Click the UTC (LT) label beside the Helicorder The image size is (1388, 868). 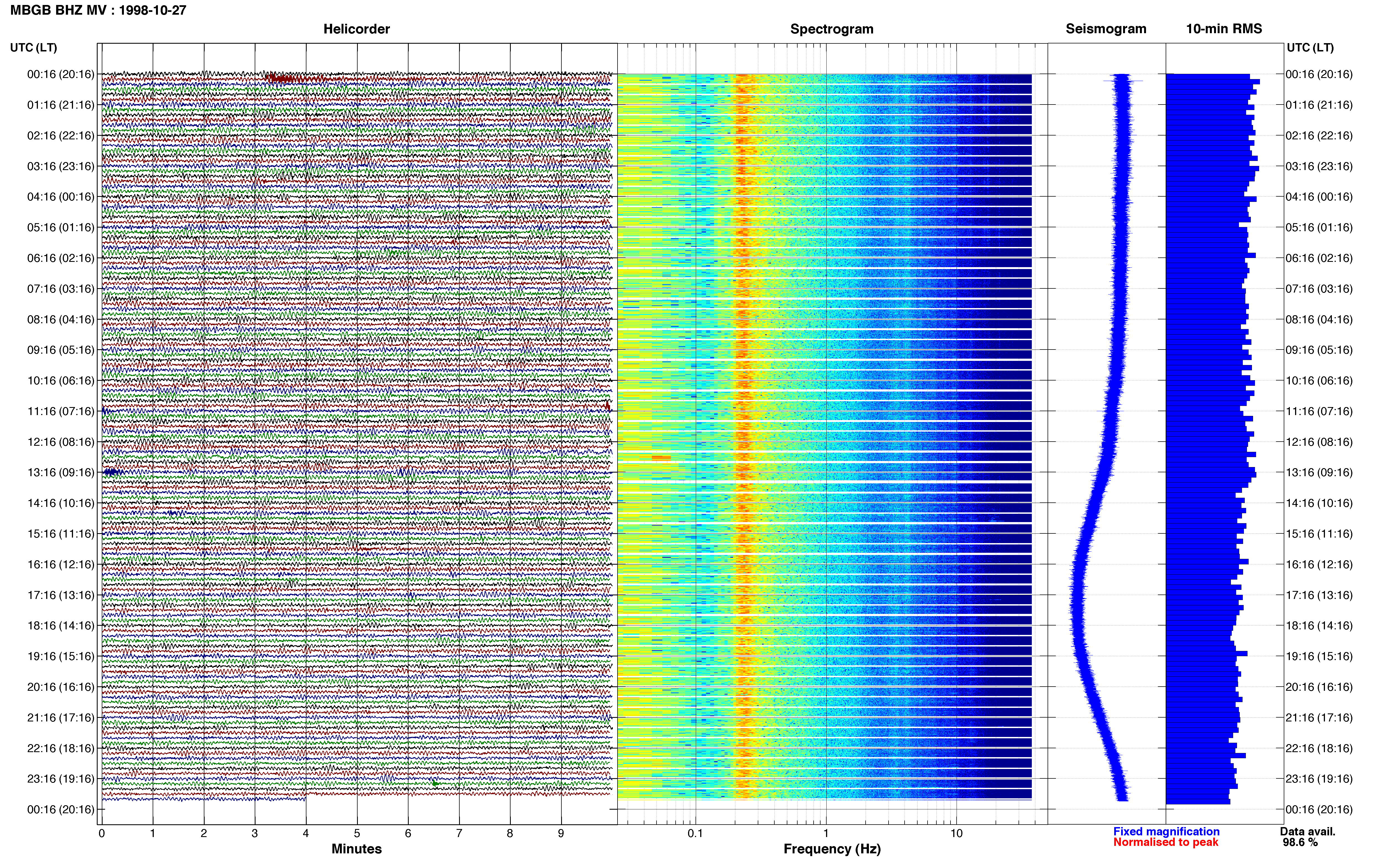(33, 48)
